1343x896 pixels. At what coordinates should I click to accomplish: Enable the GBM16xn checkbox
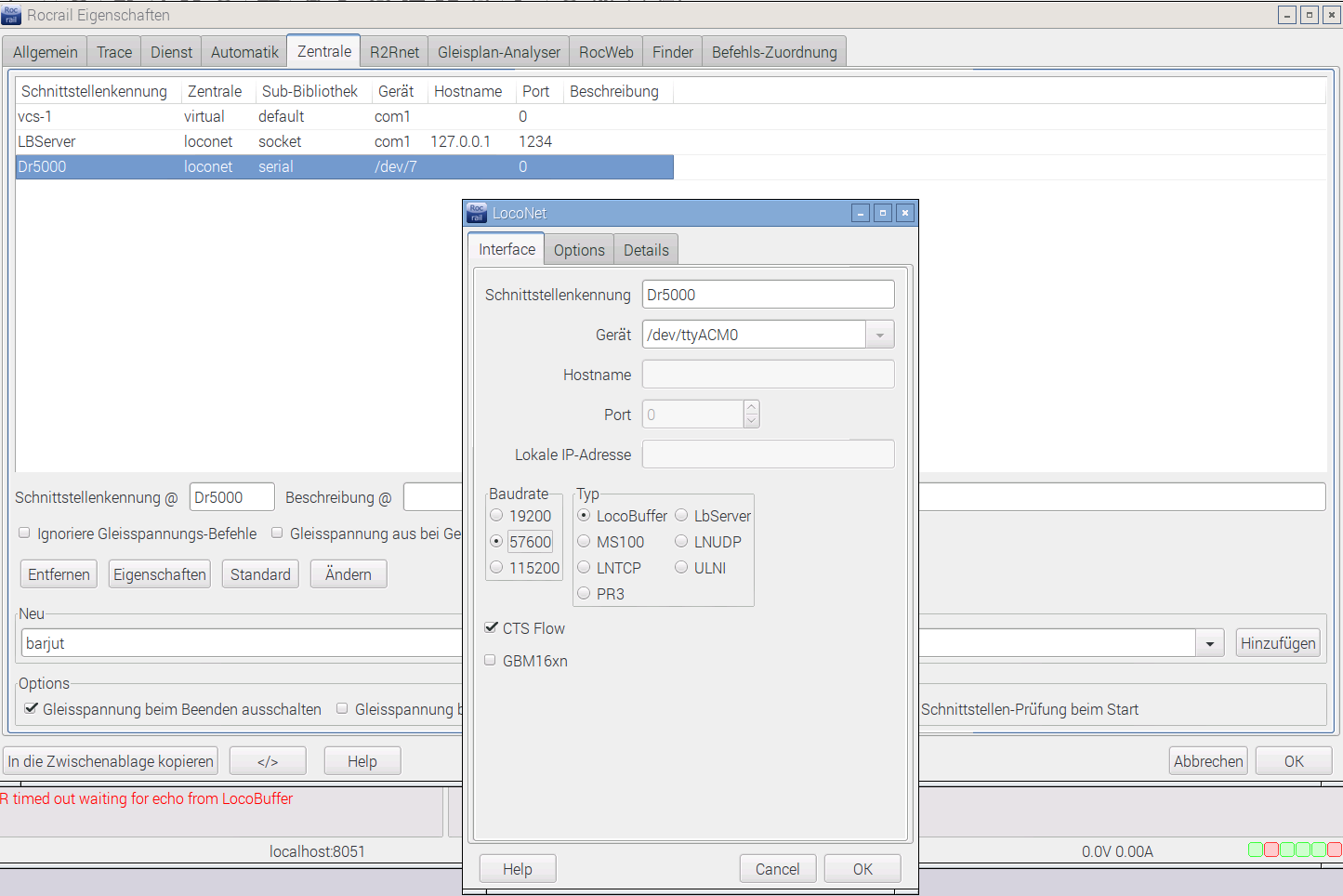(x=490, y=660)
